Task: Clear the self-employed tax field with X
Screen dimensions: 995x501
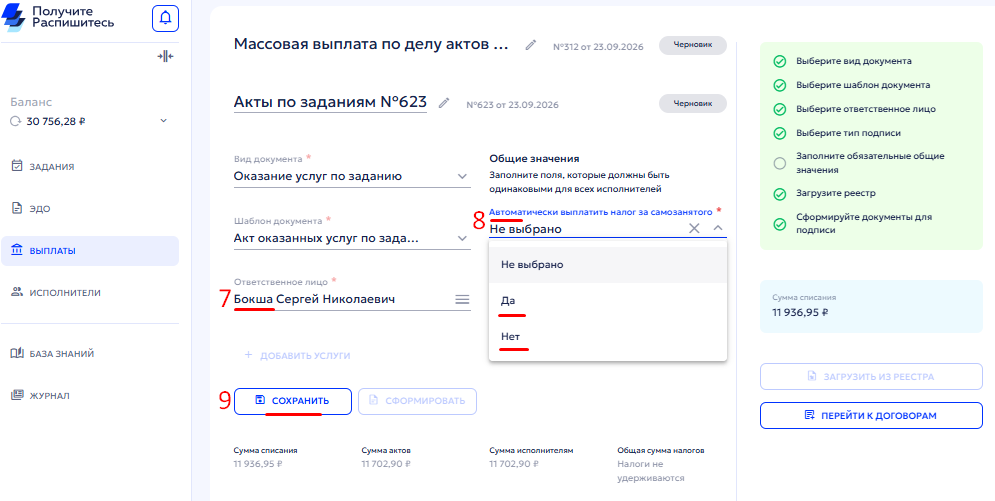Action: (x=694, y=228)
